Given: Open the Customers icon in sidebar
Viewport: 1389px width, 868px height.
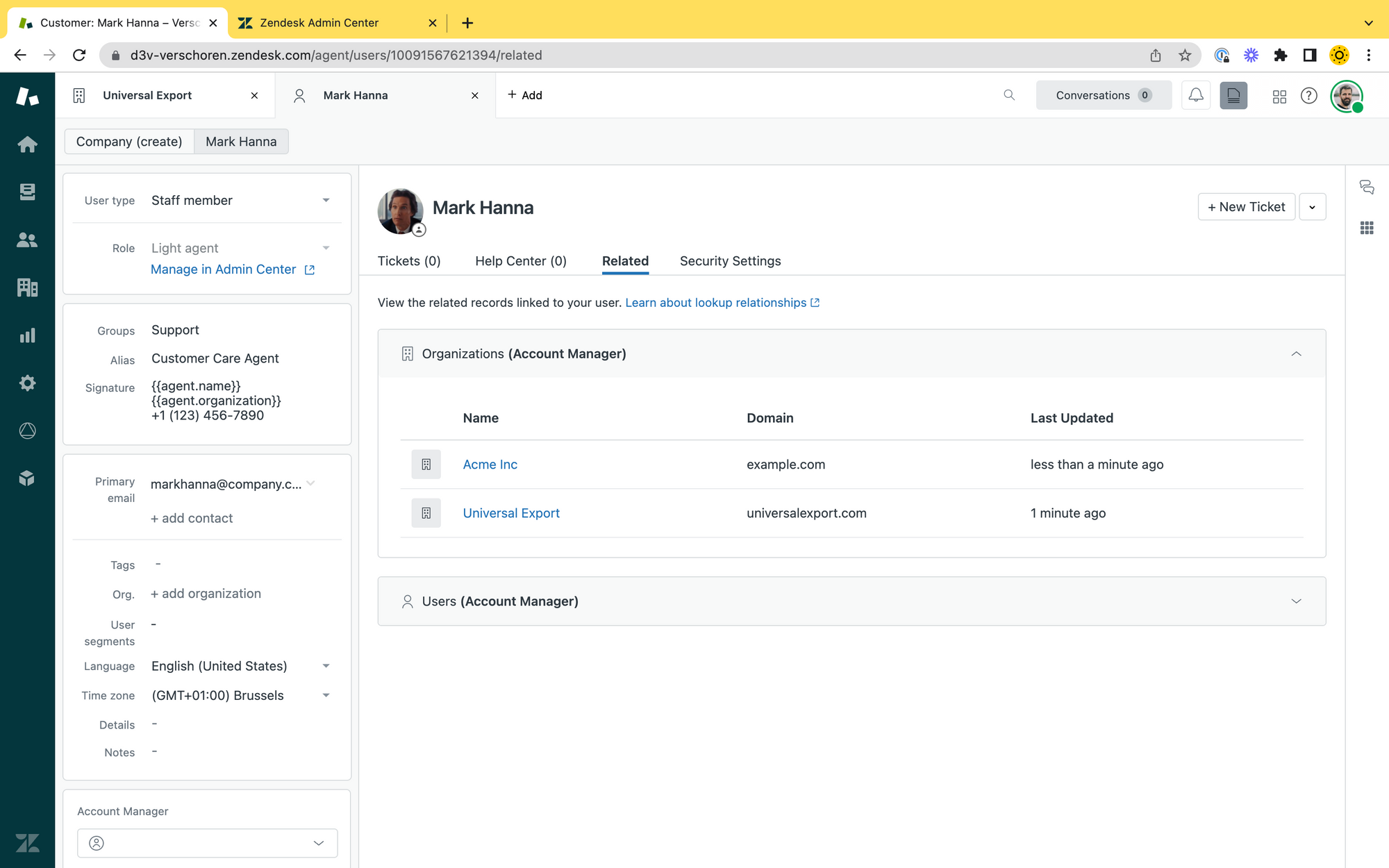Looking at the screenshot, I should click(27, 240).
